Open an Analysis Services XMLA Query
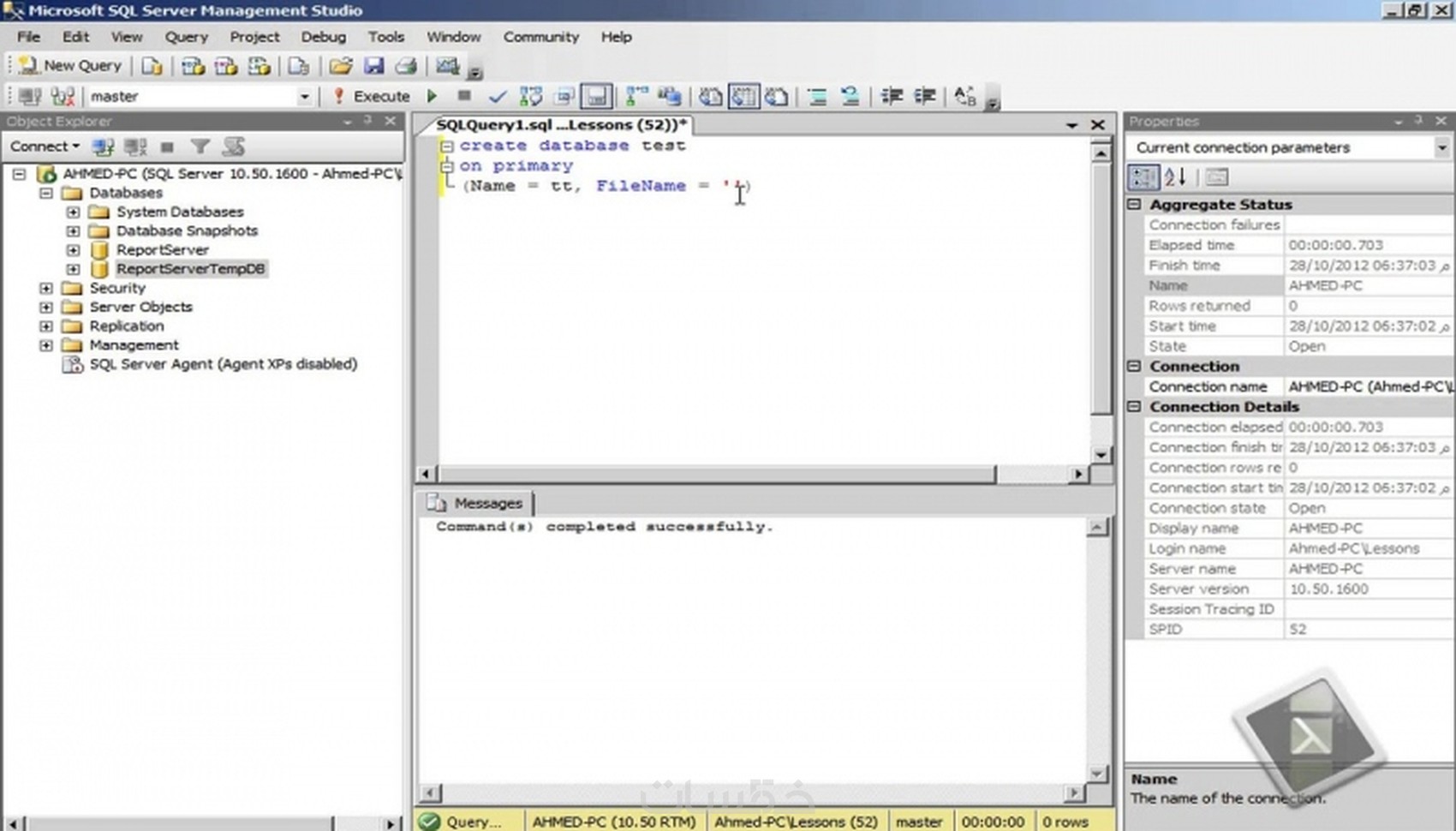 260,66
